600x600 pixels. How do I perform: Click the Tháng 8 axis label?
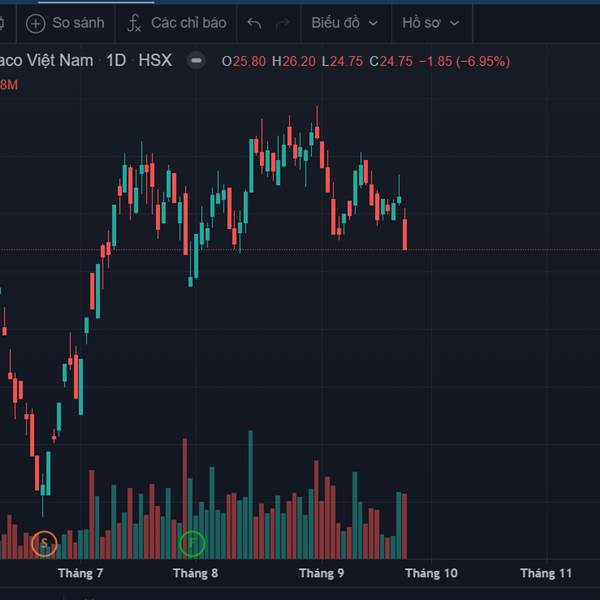195,573
